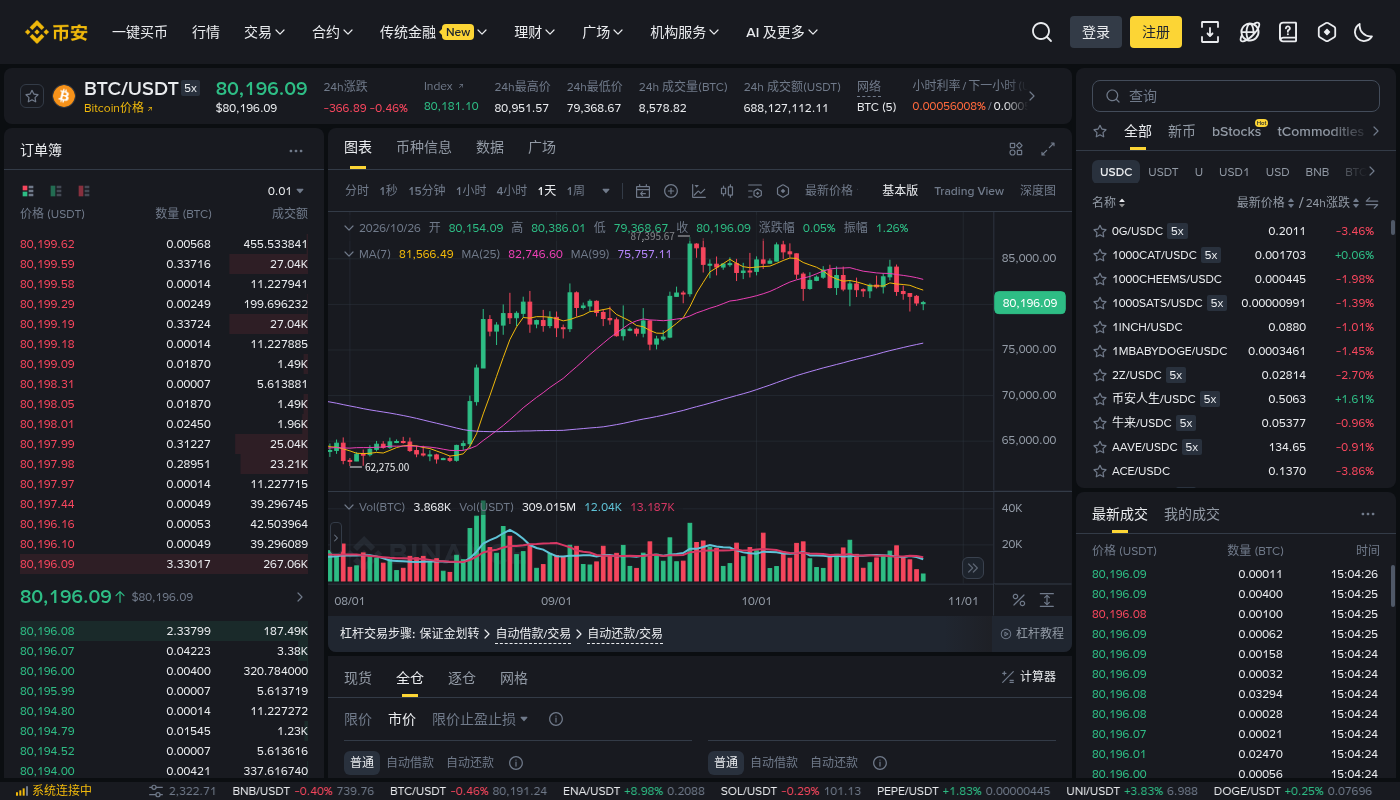Open order book more-options ellipsis
Screen dimensions: 1400x800
296,151
